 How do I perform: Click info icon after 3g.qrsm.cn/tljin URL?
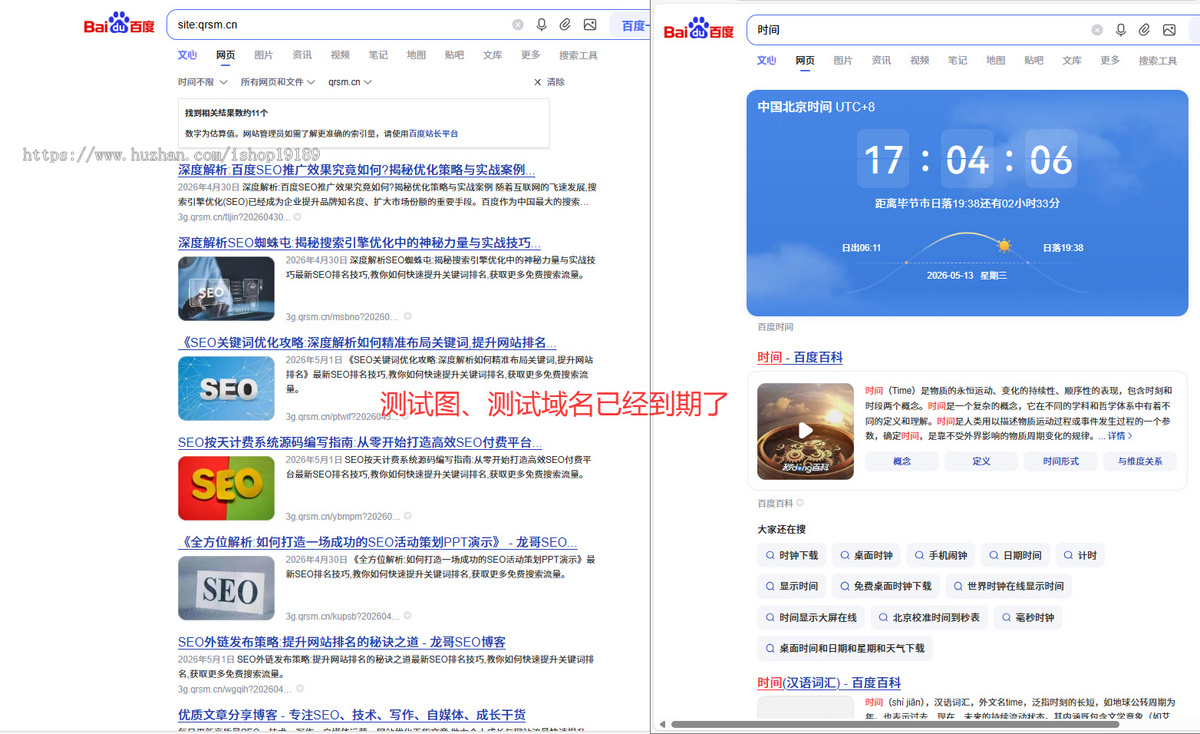pyautogui.click(x=297, y=217)
